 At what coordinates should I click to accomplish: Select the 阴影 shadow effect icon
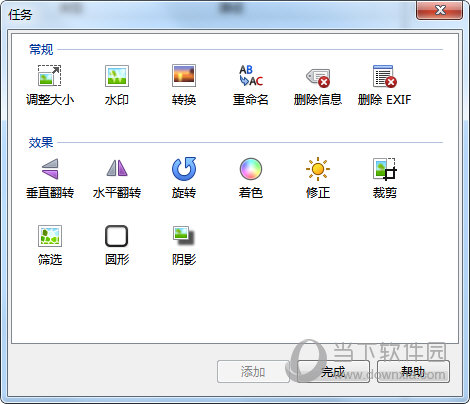click(184, 235)
